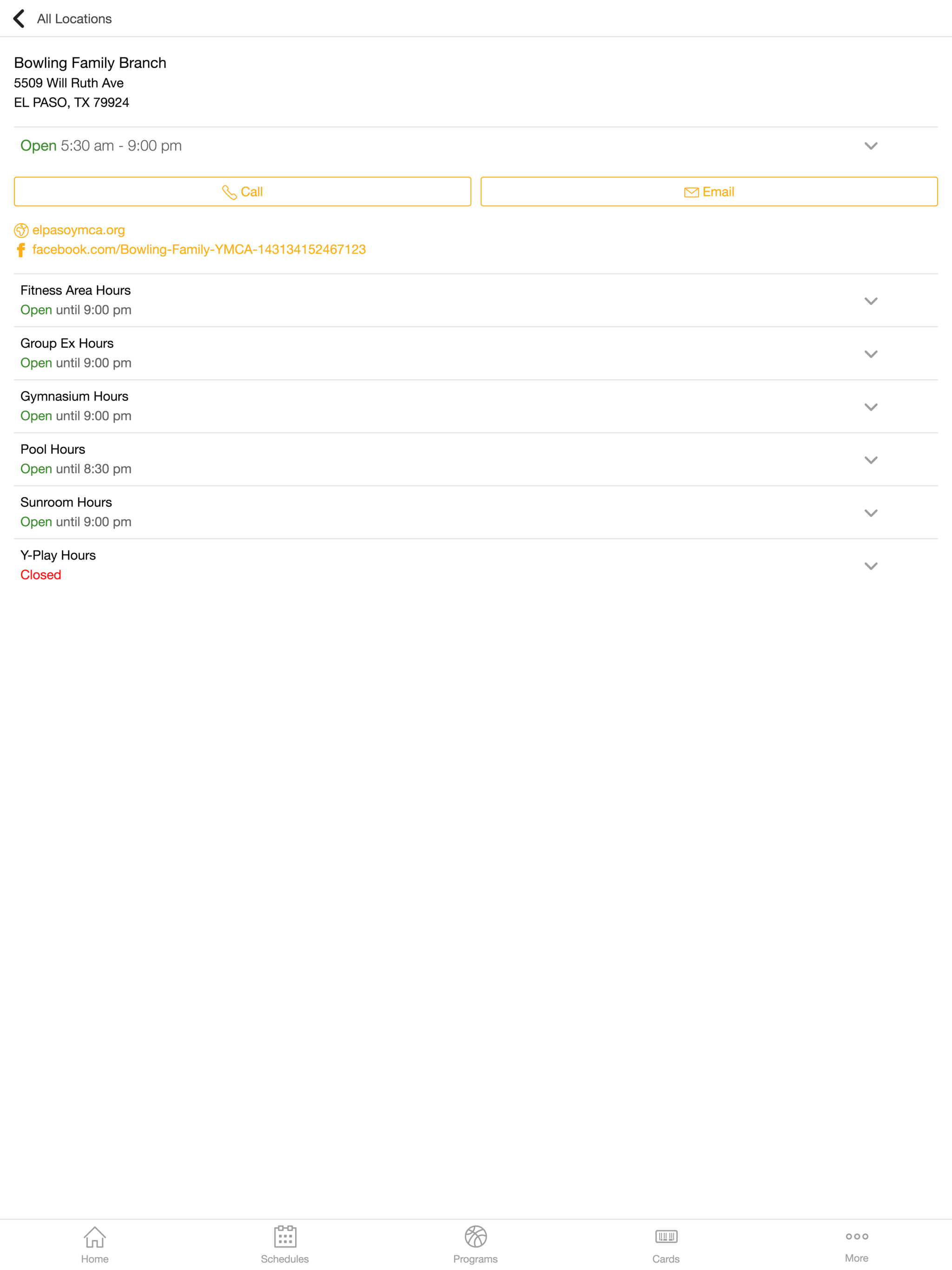Open the Home tab
952x1270 pixels.
pos(95,1245)
